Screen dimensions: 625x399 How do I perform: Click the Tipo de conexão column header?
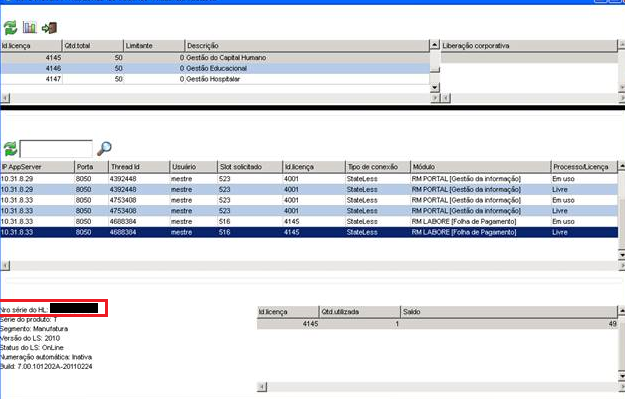pyautogui.click(x=377, y=167)
